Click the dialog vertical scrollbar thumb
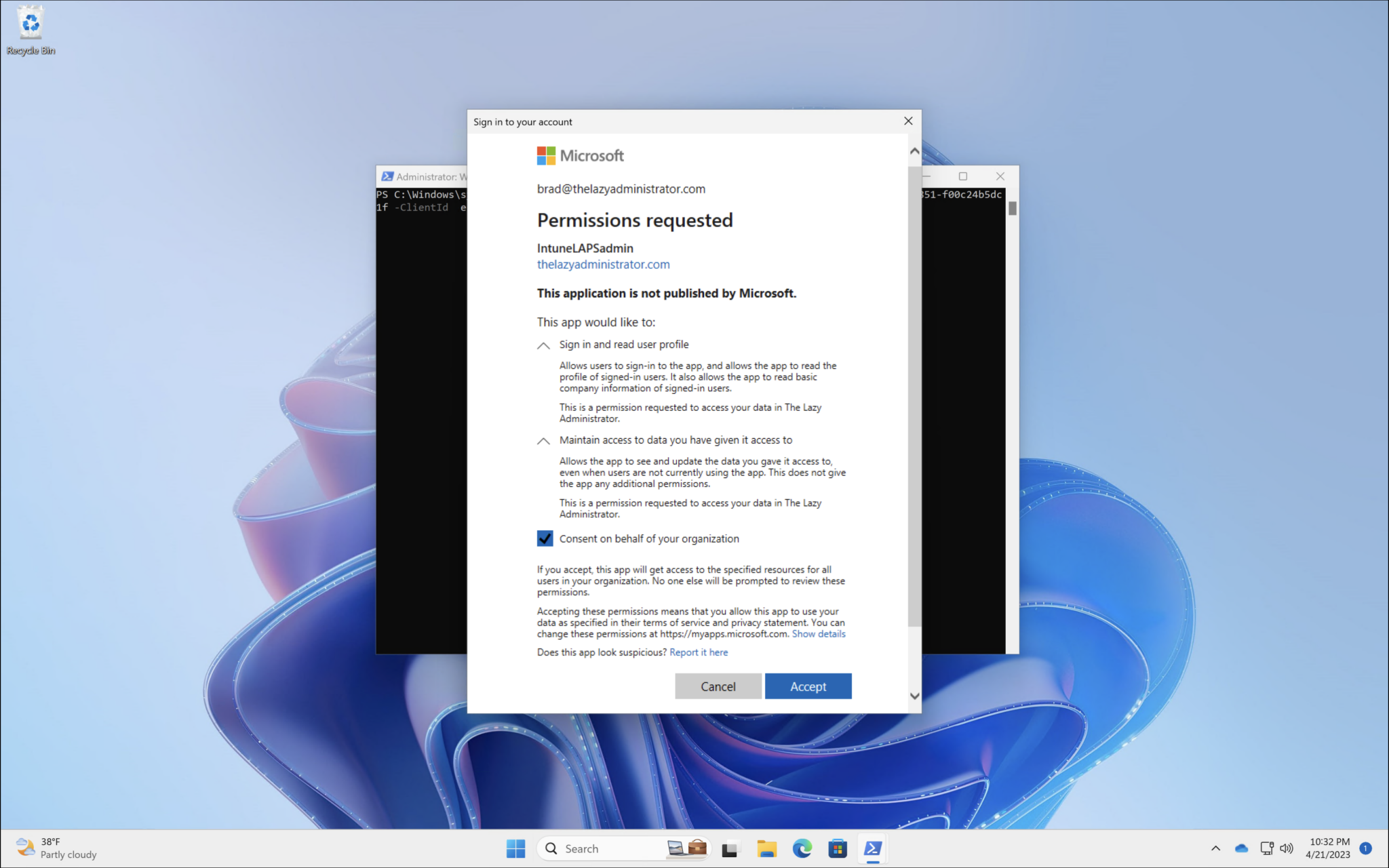This screenshot has width=1389, height=868. [914, 396]
